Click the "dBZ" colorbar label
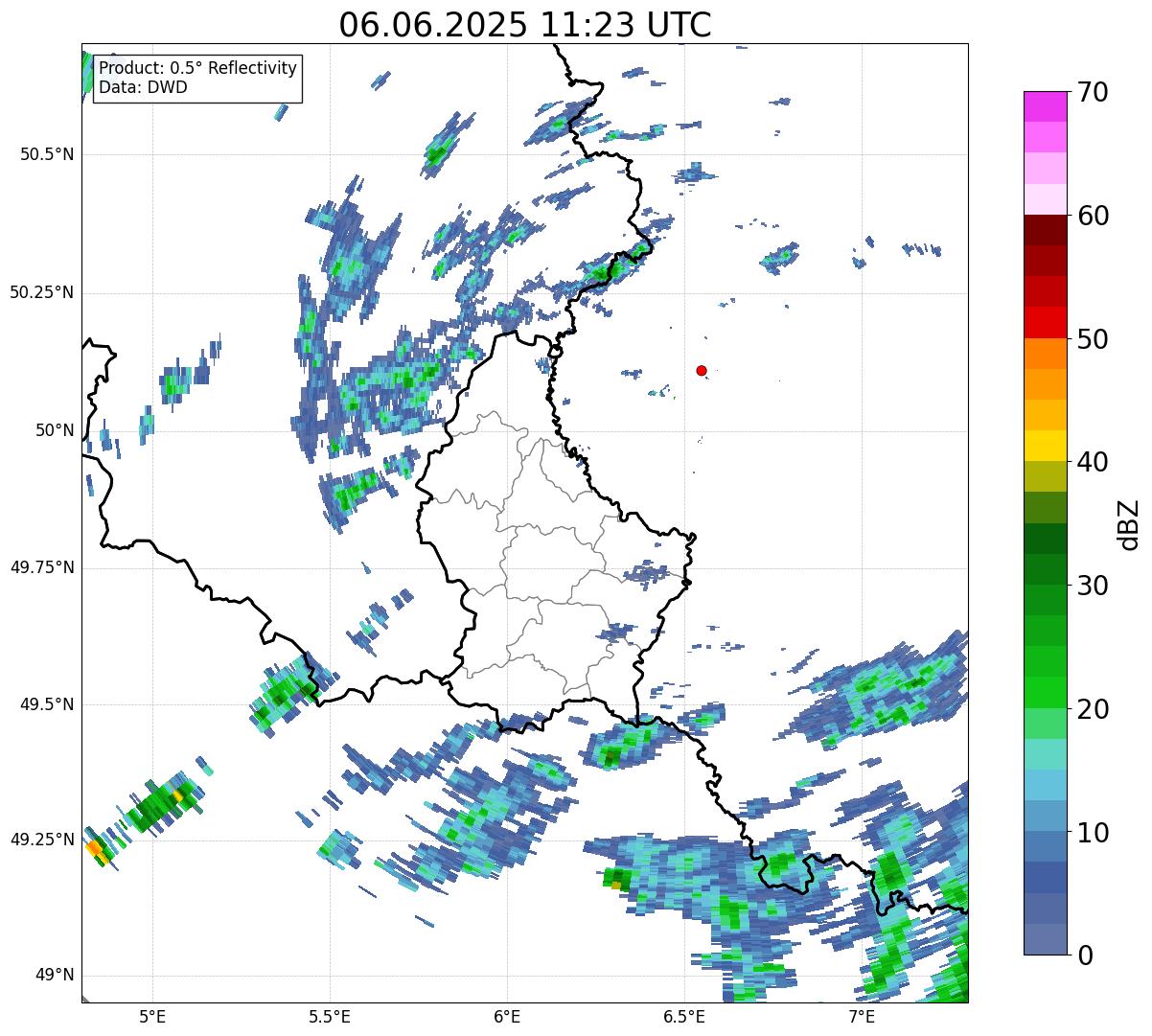Screen dimensions: 1152x1036 (1128, 523)
